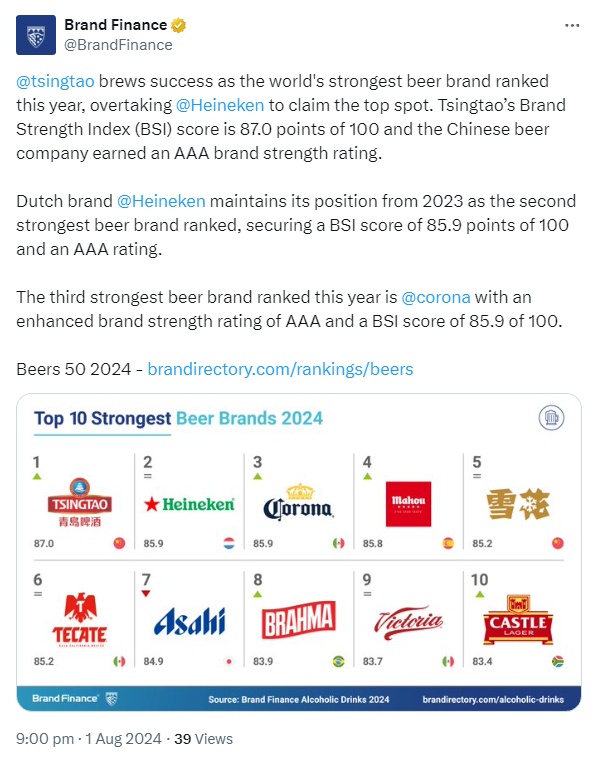Open the @corona mention link
The height and width of the screenshot is (765, 594).
[436, 297]
